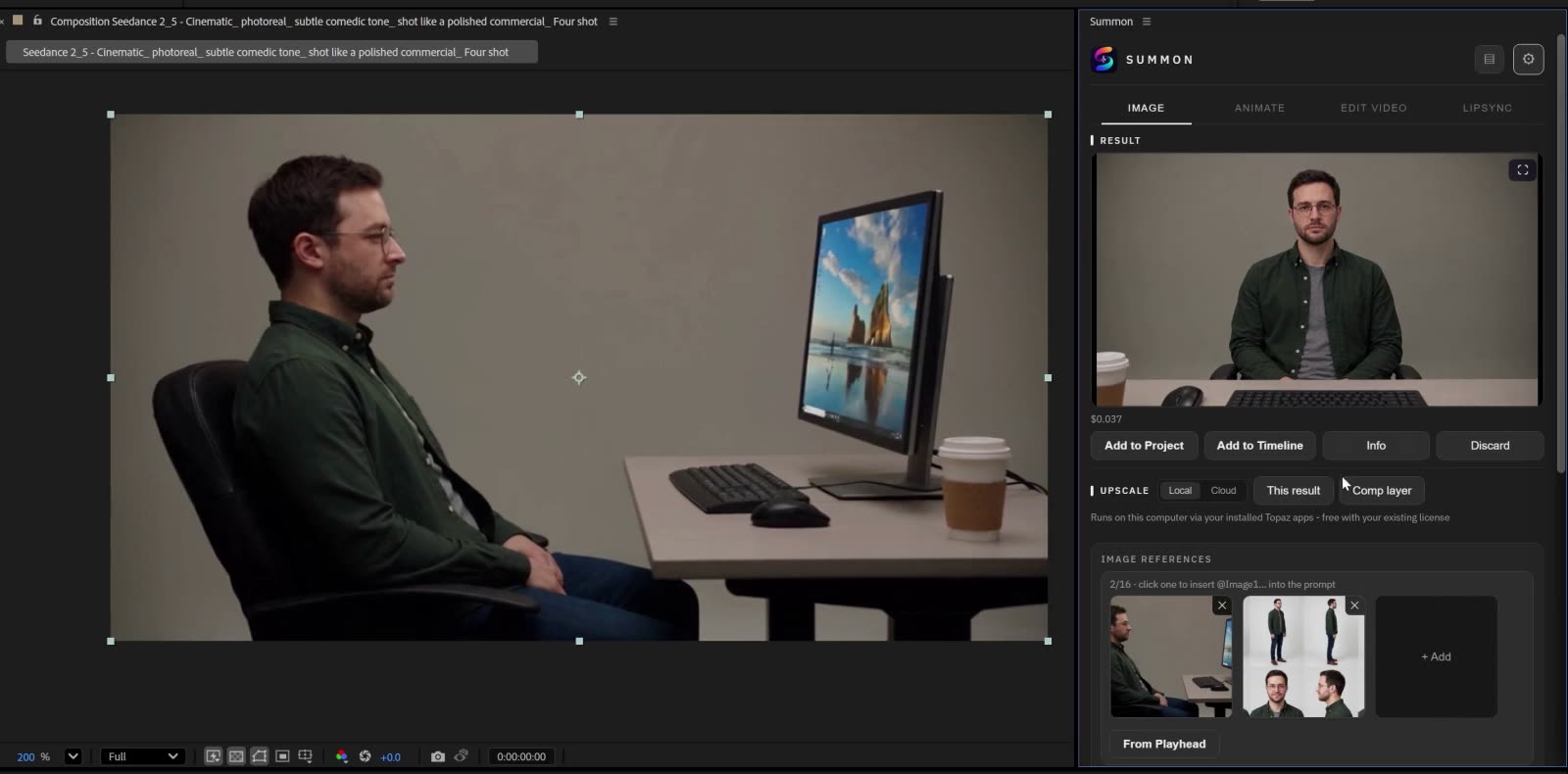Select the Seedance 2_5 composition tab

[x=271, y=52]
